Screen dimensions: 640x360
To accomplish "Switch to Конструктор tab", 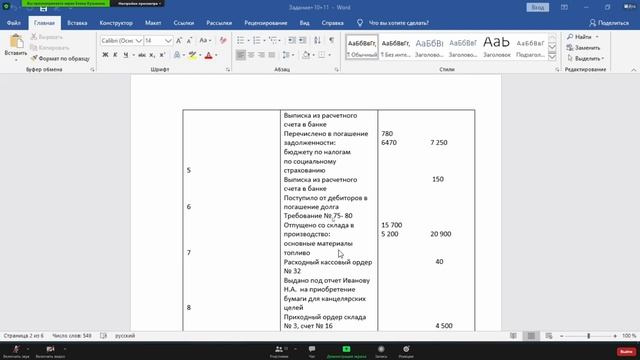I will tap(116, 23).
